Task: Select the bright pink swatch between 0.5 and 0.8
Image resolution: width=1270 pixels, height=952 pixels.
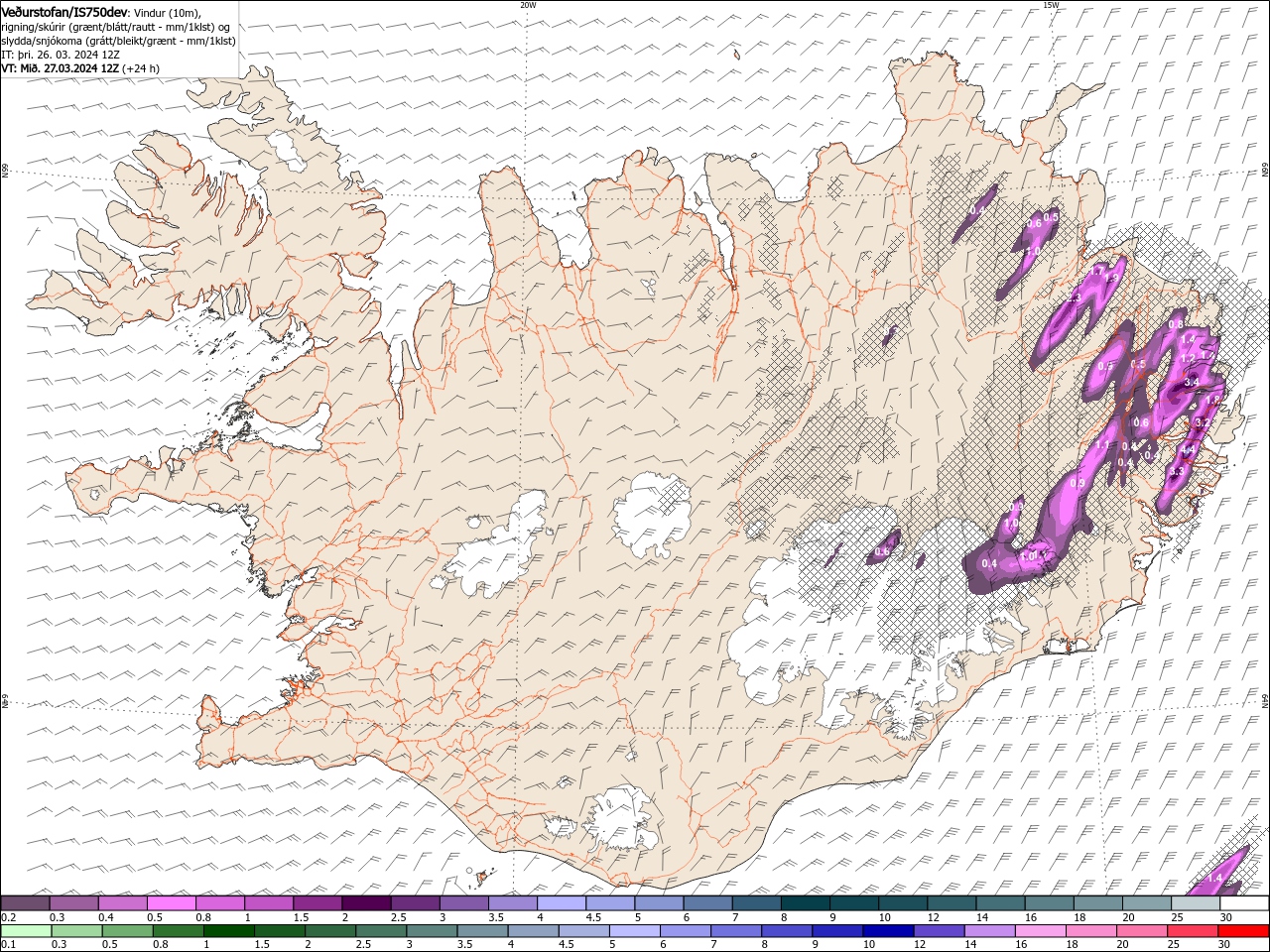Action: (171, 903)
